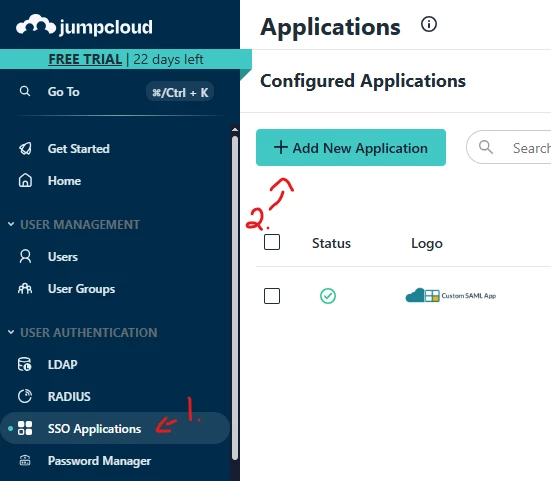
Task: Click the sidebar scroll-up arrow
Action: coord(235,130)
